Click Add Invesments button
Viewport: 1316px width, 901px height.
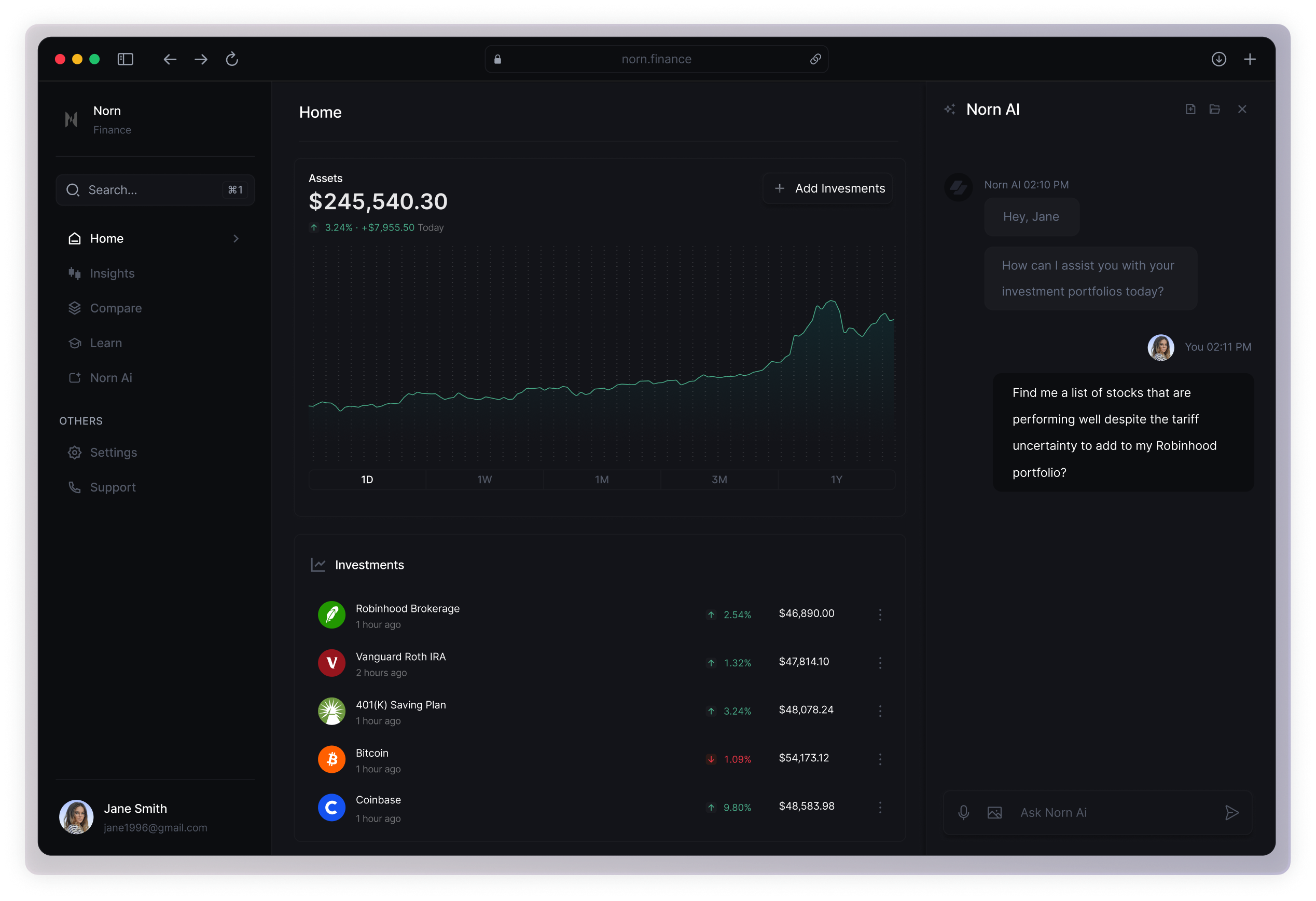828,188
